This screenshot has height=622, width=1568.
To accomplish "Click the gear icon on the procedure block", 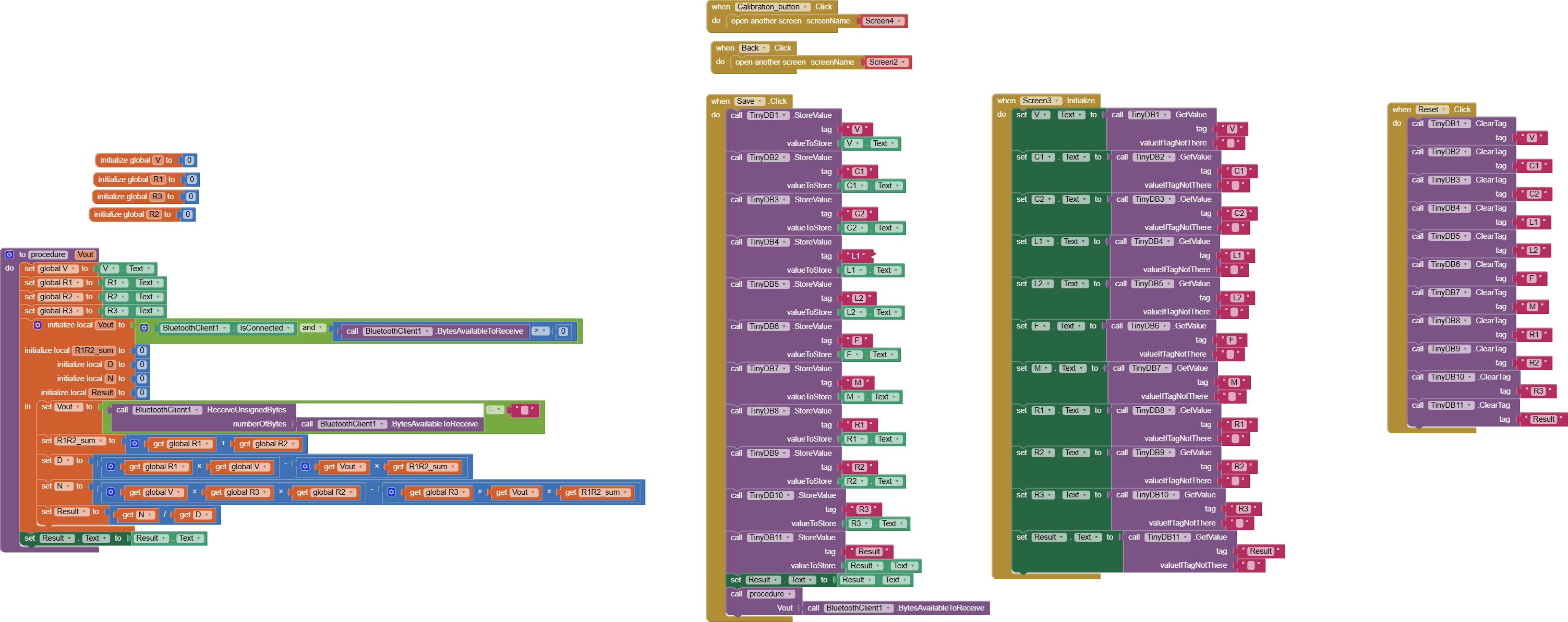I will click(9, 254).
